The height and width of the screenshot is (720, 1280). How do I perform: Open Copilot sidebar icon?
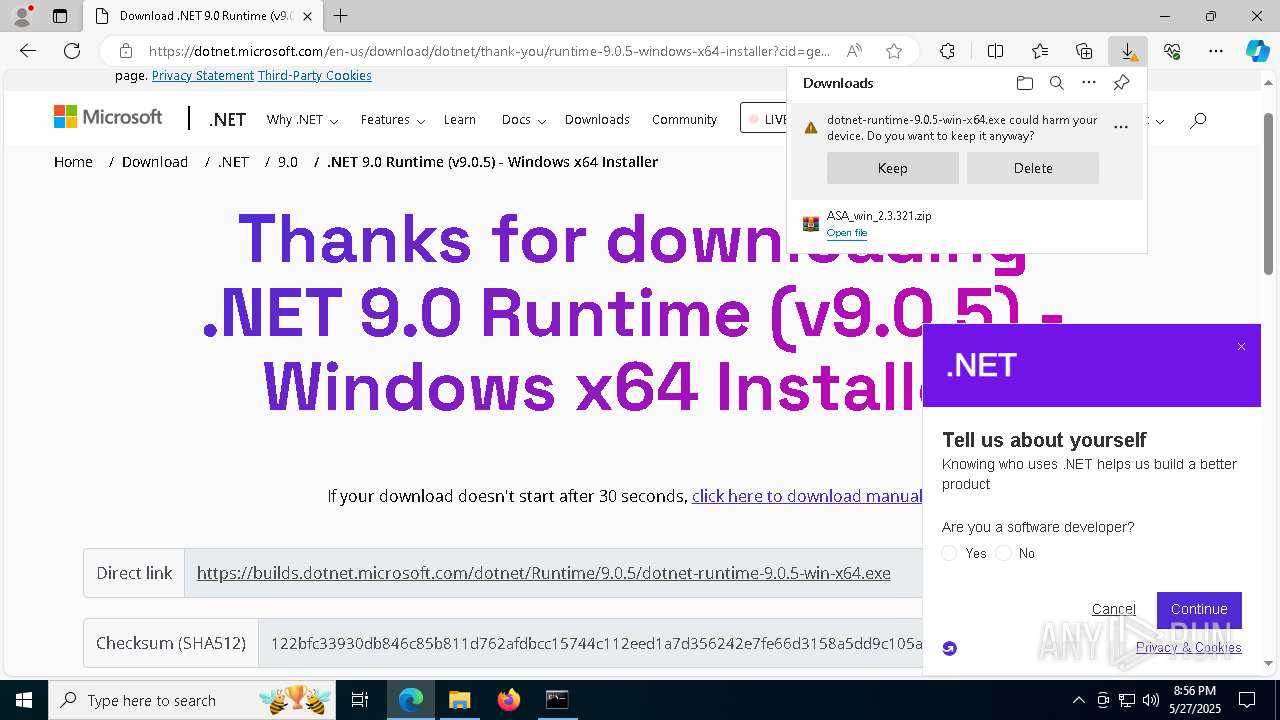pos(1257,51)
